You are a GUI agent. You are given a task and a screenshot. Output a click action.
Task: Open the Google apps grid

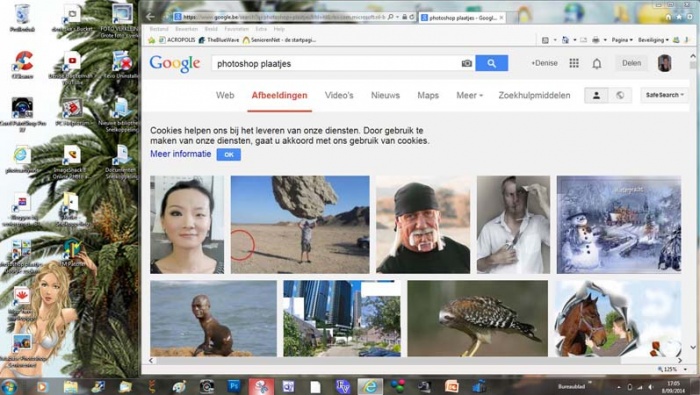tap(574, 63)
